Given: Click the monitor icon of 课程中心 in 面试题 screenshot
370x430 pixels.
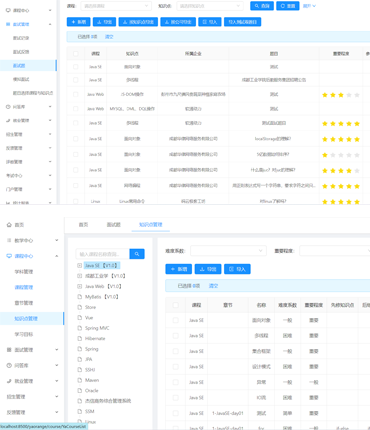Looking at the screenshot, I should pos(8,10).
